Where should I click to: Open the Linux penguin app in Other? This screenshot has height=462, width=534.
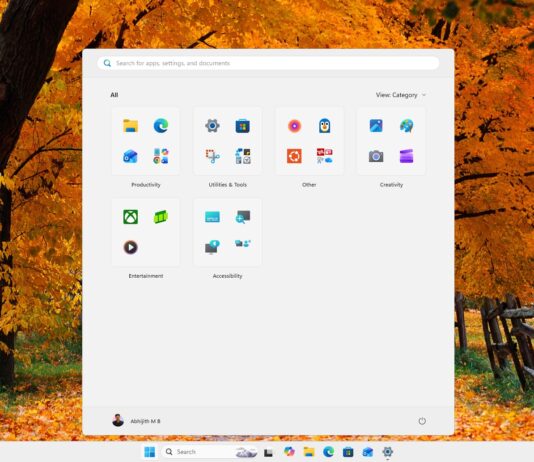point(325,126)
